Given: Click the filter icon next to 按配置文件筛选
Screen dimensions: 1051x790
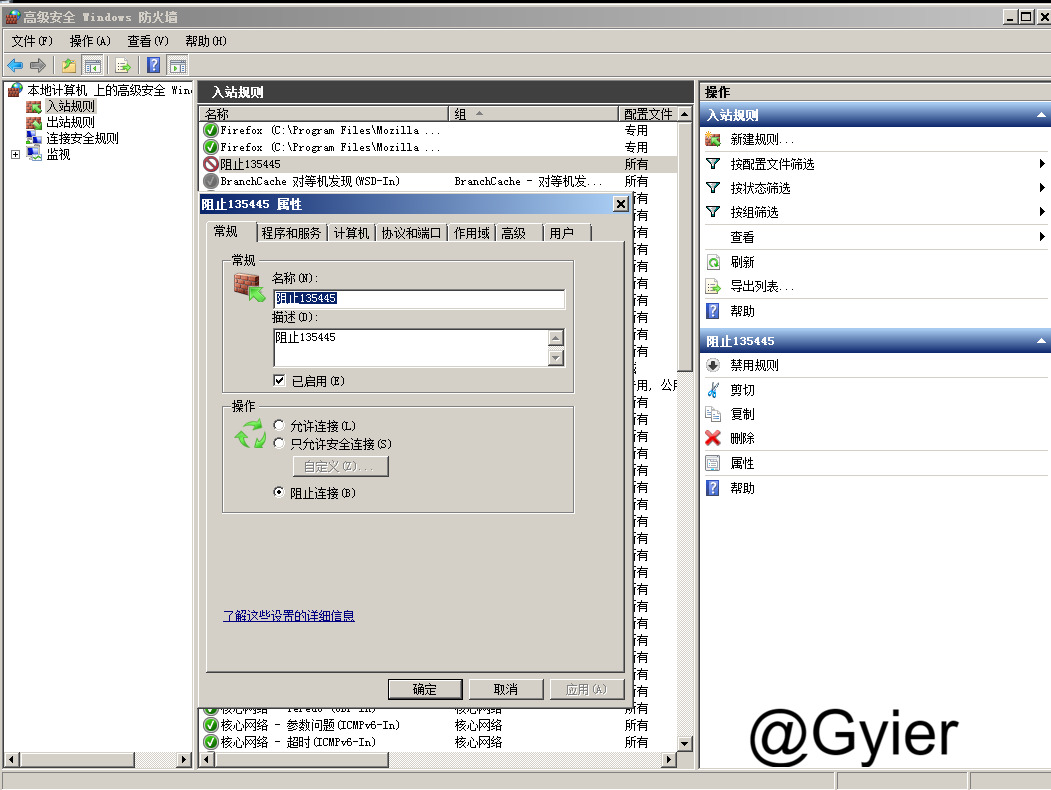Looking at the screenshot, I should coord(713,164).
